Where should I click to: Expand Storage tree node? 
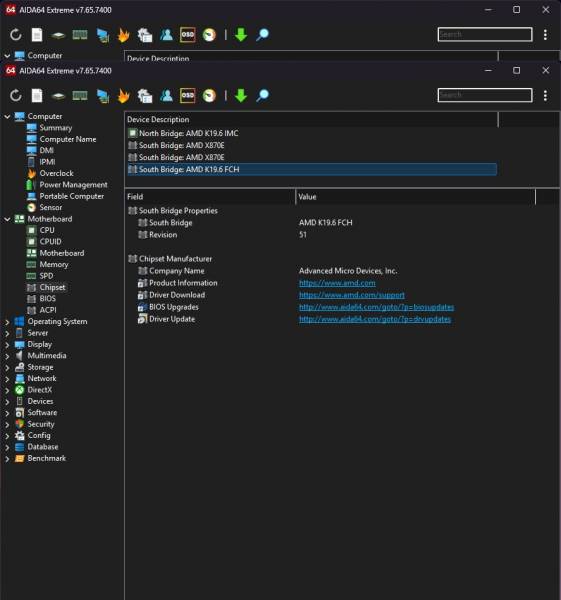(7, 367)
